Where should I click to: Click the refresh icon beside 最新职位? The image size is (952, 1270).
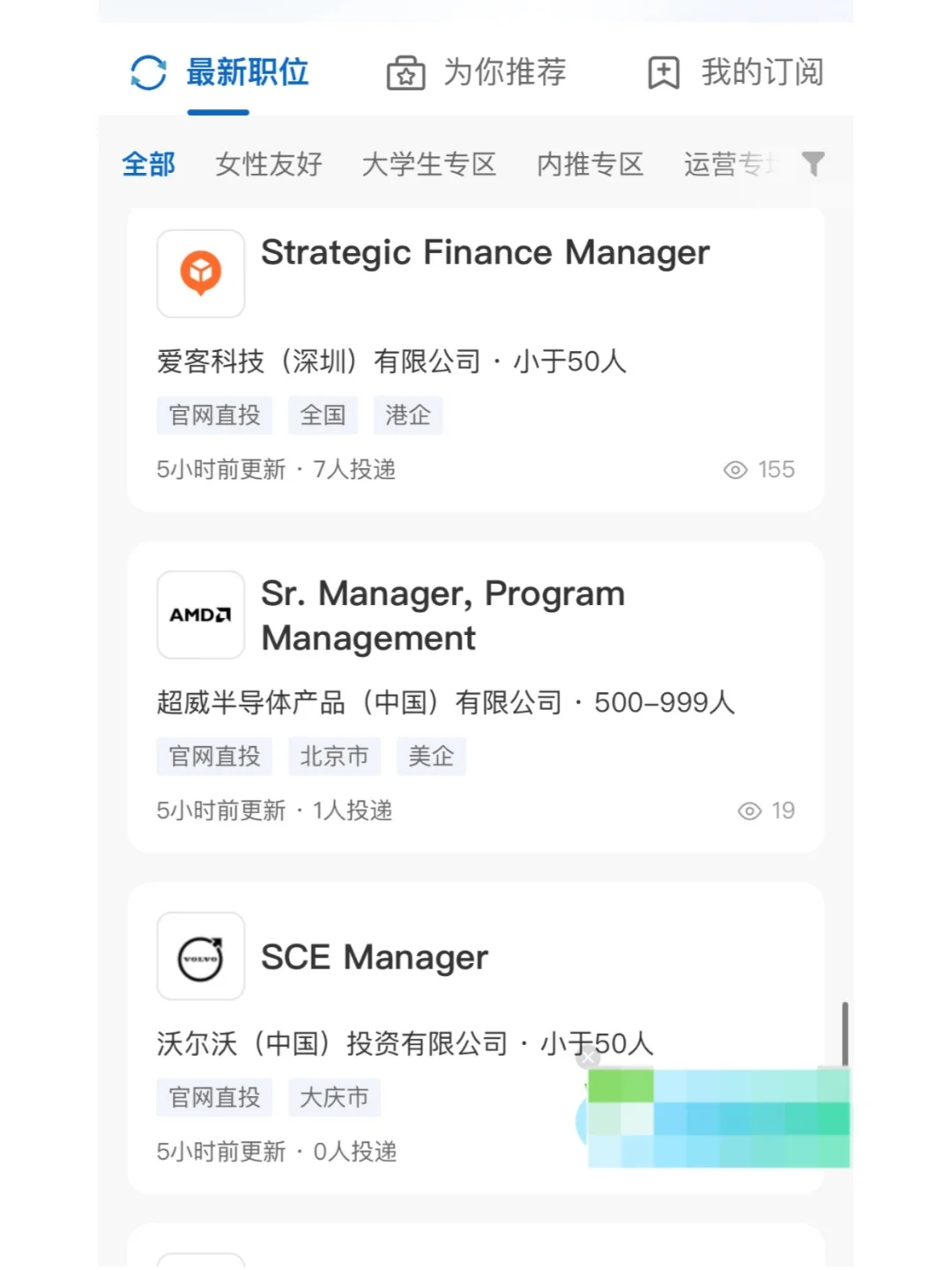[148, 72]
